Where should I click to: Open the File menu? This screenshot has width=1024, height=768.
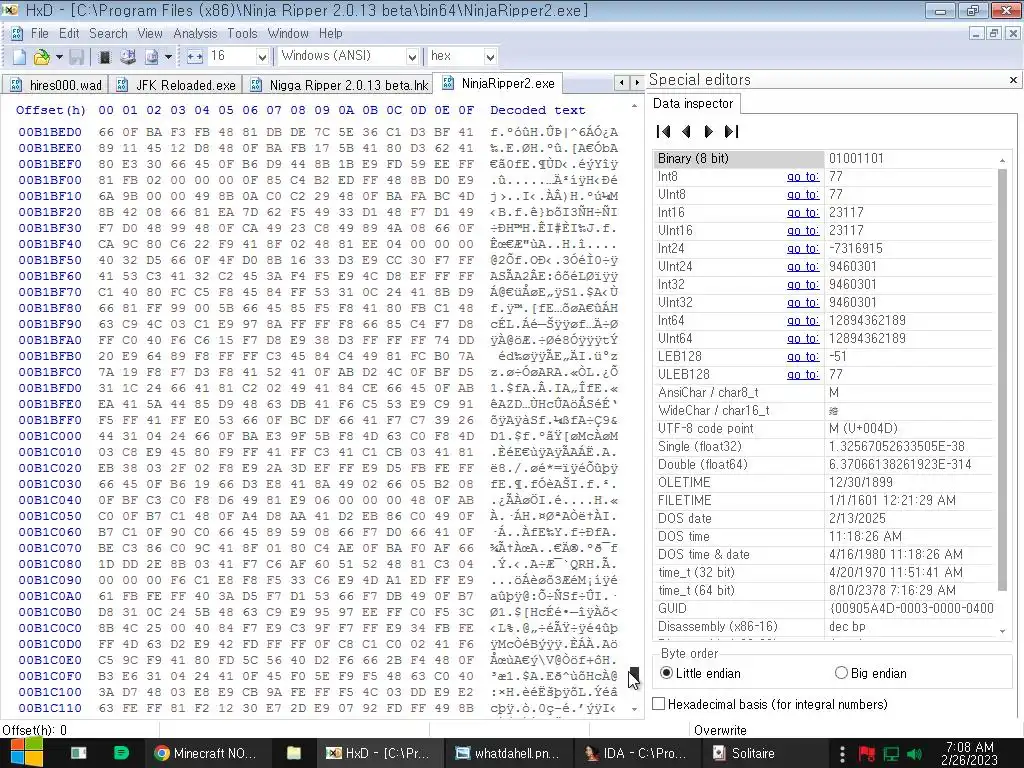39,33
